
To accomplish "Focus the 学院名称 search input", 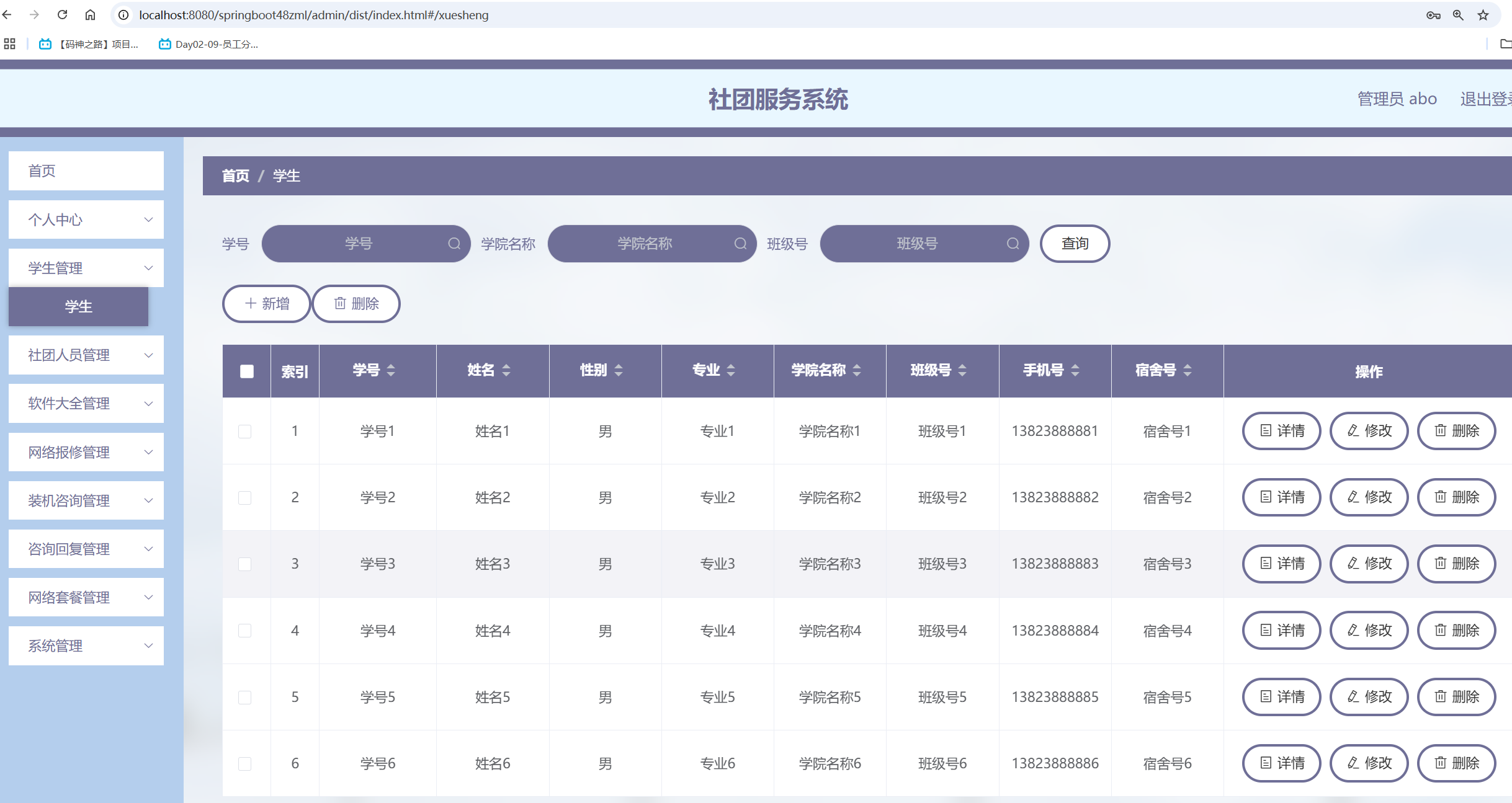I will 645,244.
